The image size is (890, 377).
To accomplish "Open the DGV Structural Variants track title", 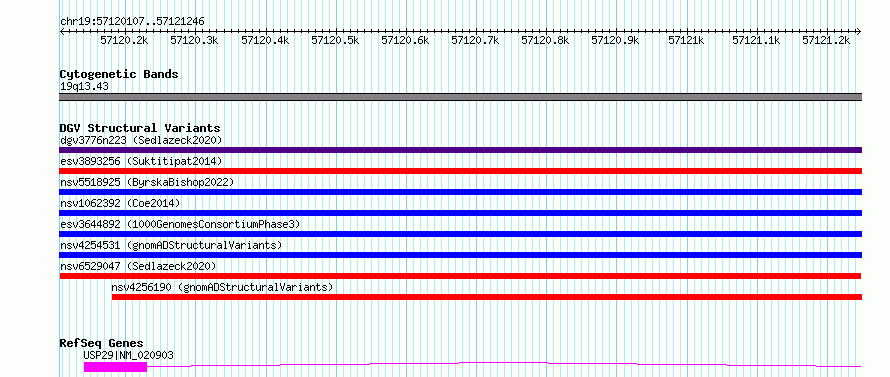I will (x=140, y=128).
